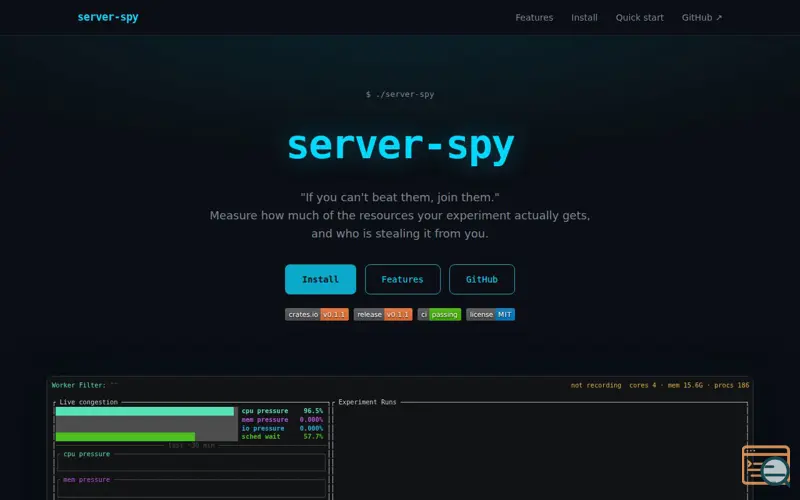Viewport: 800px width, 500px height.
Task: Click the floating terminal search widget icon
Action: [x=766, y=465]
